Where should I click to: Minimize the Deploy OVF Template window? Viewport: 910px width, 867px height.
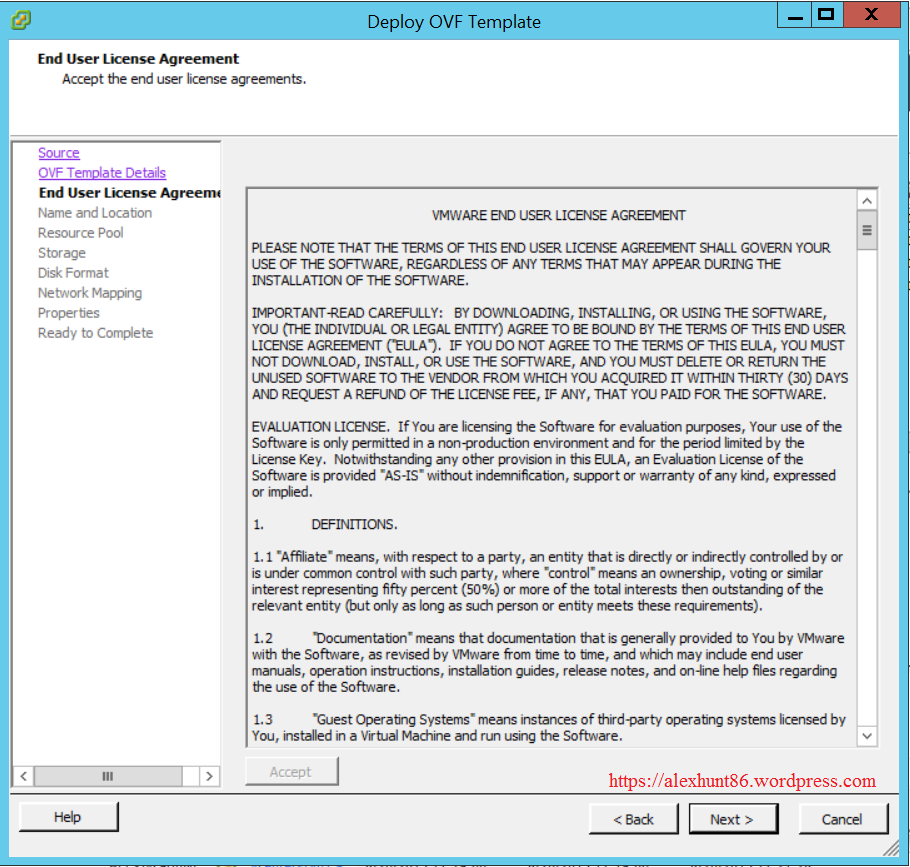tap(796, 15)
